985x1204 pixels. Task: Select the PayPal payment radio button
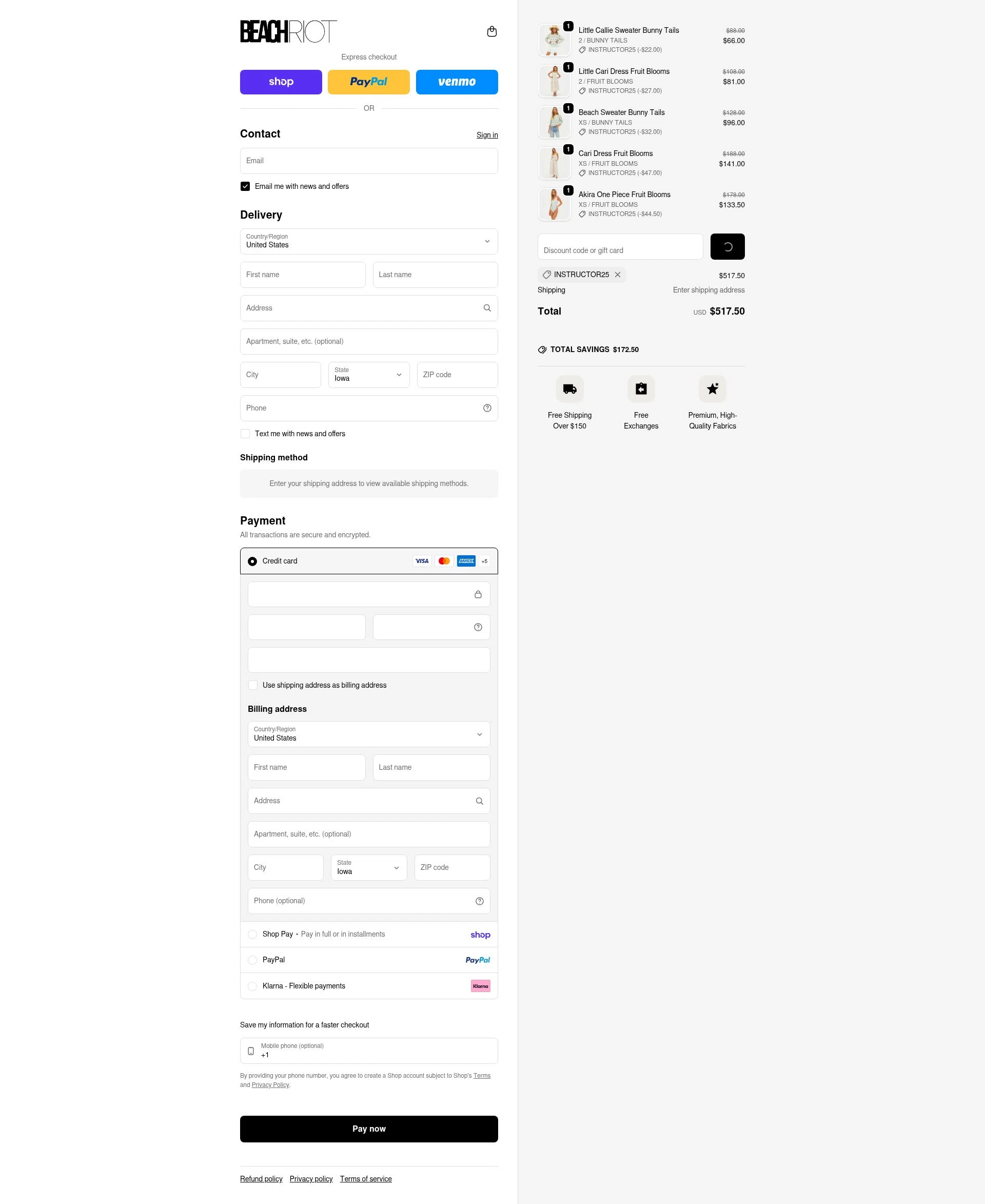coord(252,960)
